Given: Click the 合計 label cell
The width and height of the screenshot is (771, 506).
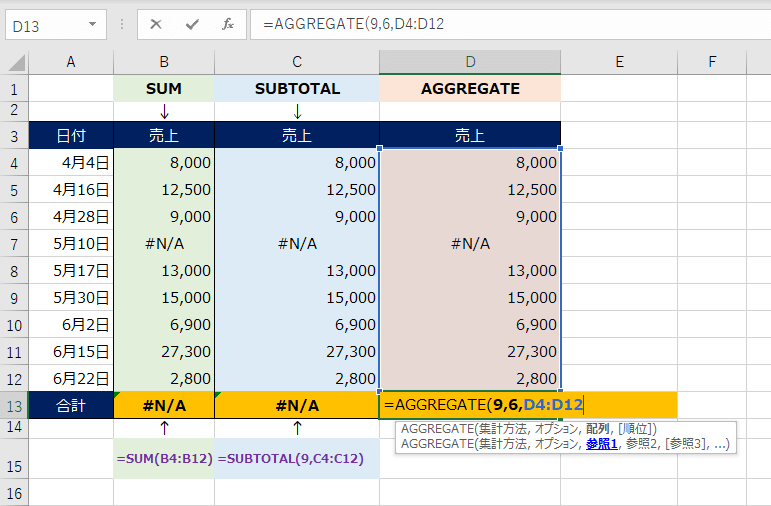Looking at the screenshot, I should coord(71,405).
